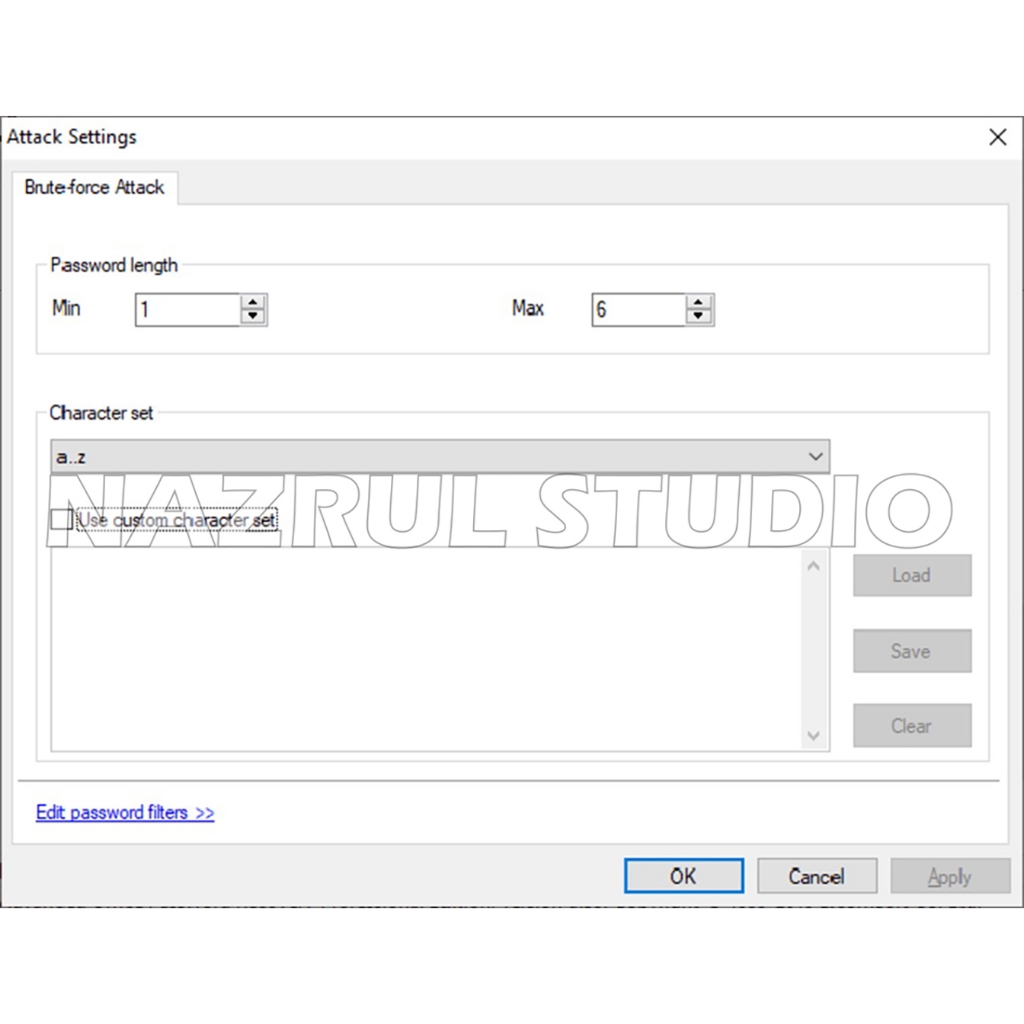This screenshot has width=1024, height=1024.
Task: Click the Max password length field
Action: [638, 310]
